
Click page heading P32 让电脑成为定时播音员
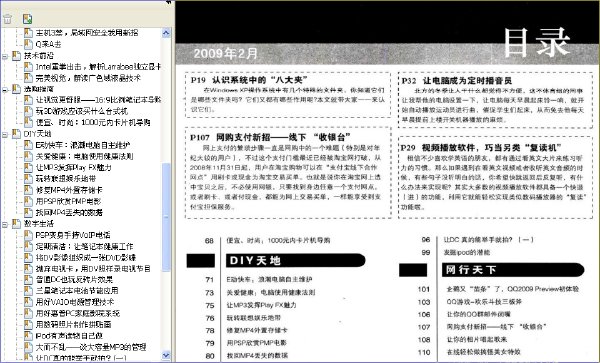[x=457, y=81]
